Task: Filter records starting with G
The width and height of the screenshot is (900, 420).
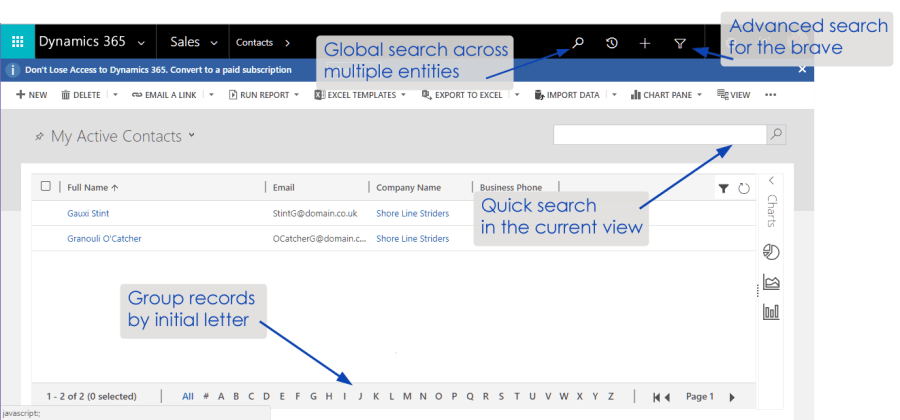Action: point(313,396)
